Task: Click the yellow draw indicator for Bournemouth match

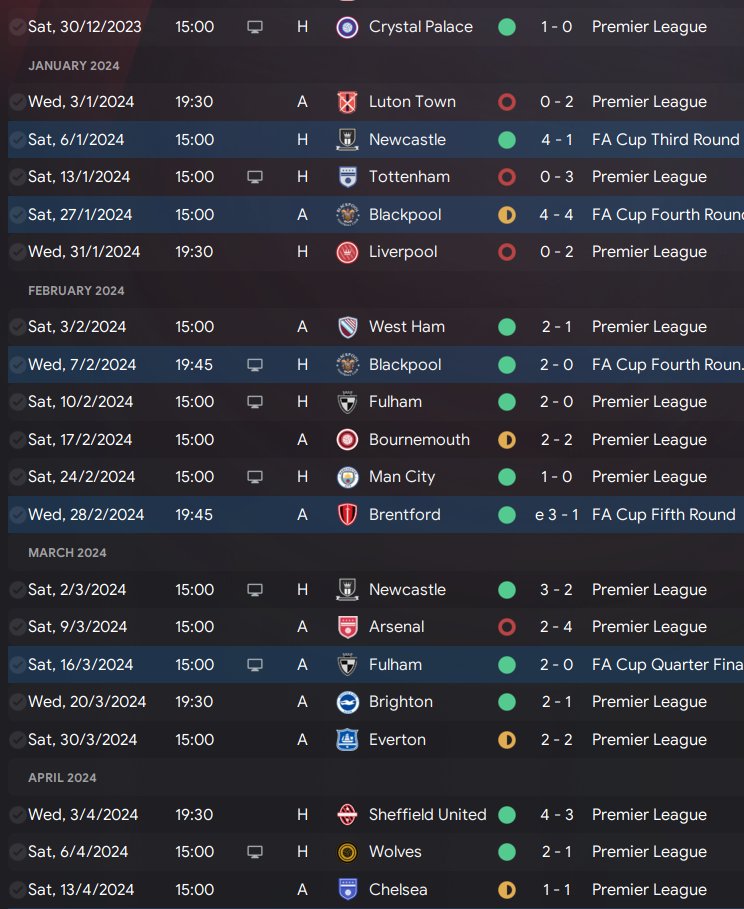Action: coord(507,440)
